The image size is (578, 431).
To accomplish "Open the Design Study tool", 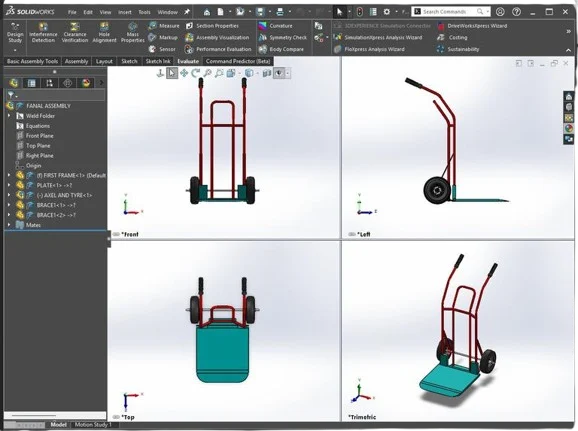I will click(x=15, y=32).
